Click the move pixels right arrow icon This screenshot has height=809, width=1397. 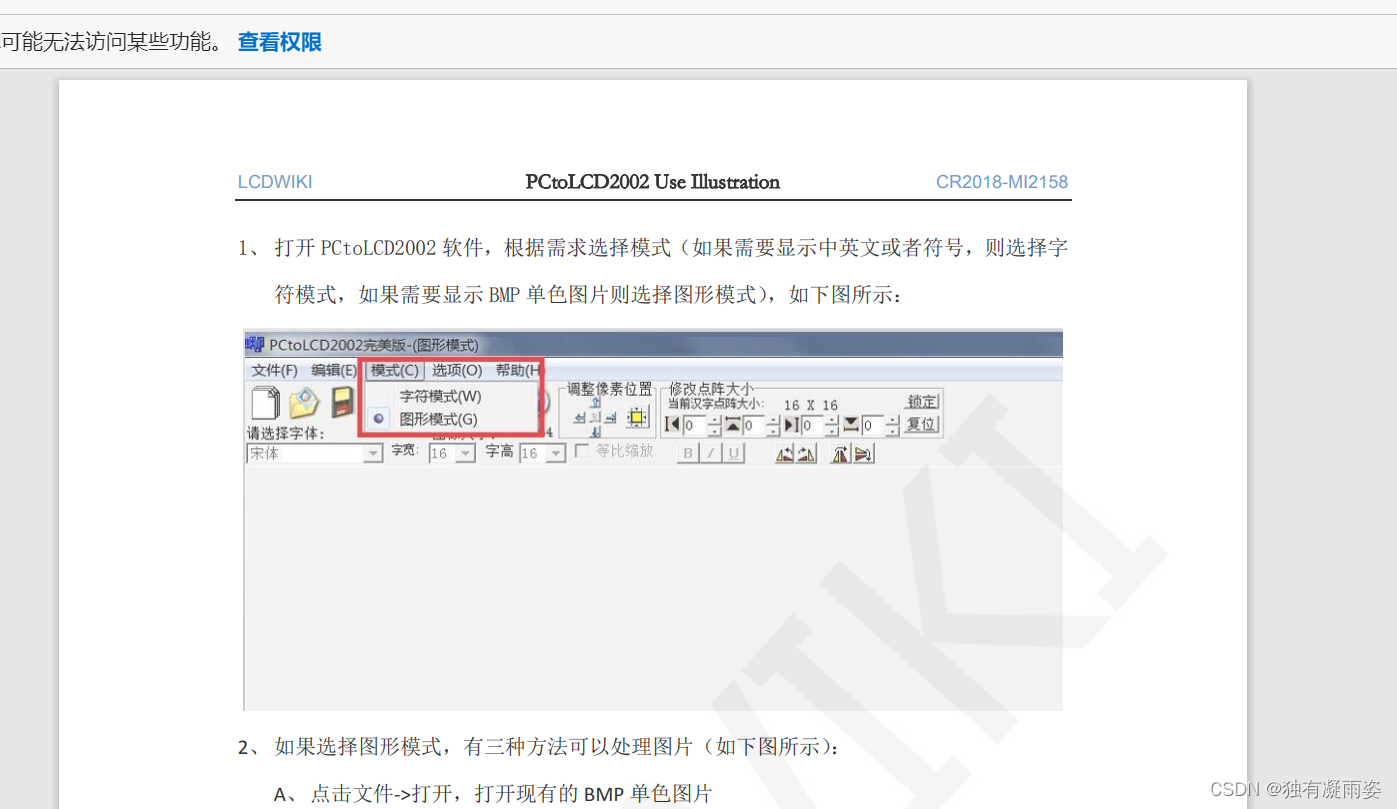click(611, 418)
